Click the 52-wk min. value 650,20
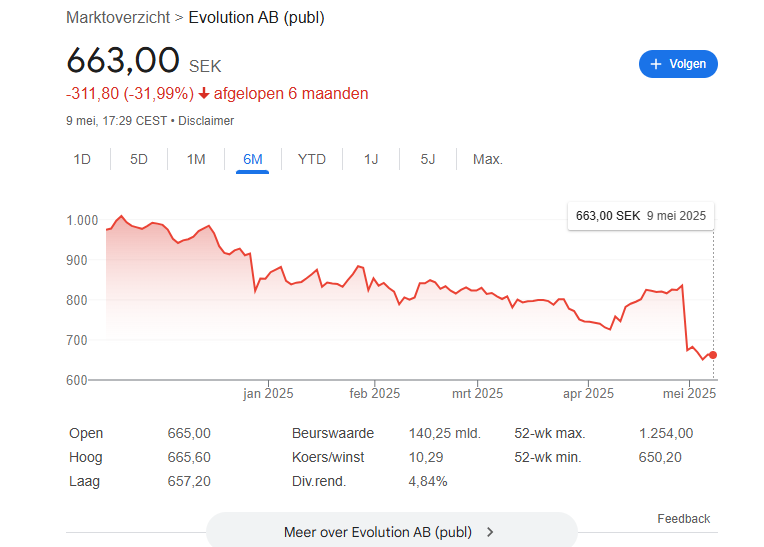 coord(660,457)
